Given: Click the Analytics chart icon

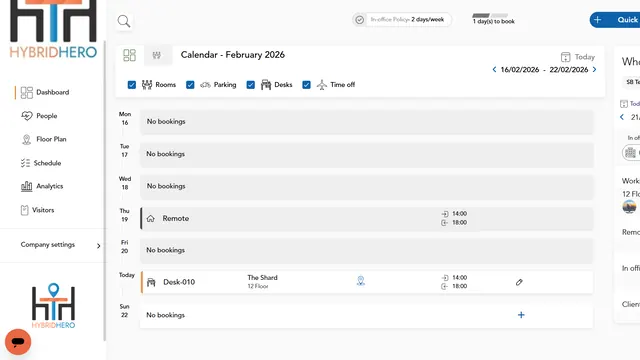Looking at the screenshot, I should tap(27, 186).
